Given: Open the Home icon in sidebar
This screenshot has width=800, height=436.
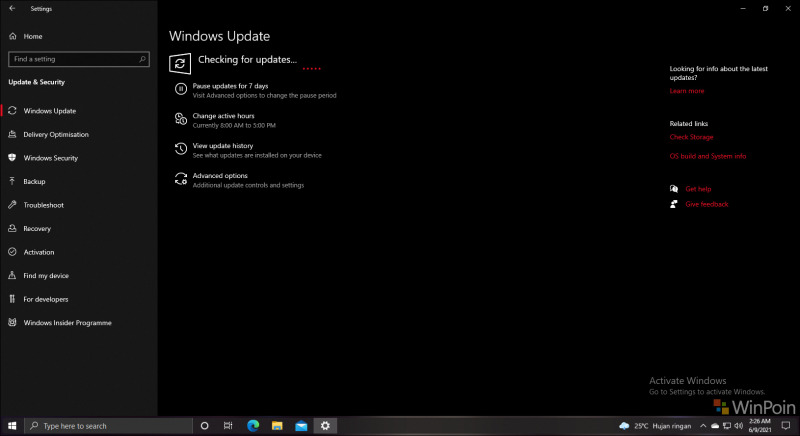Looking at the screenshot, I should click(13, 36).
